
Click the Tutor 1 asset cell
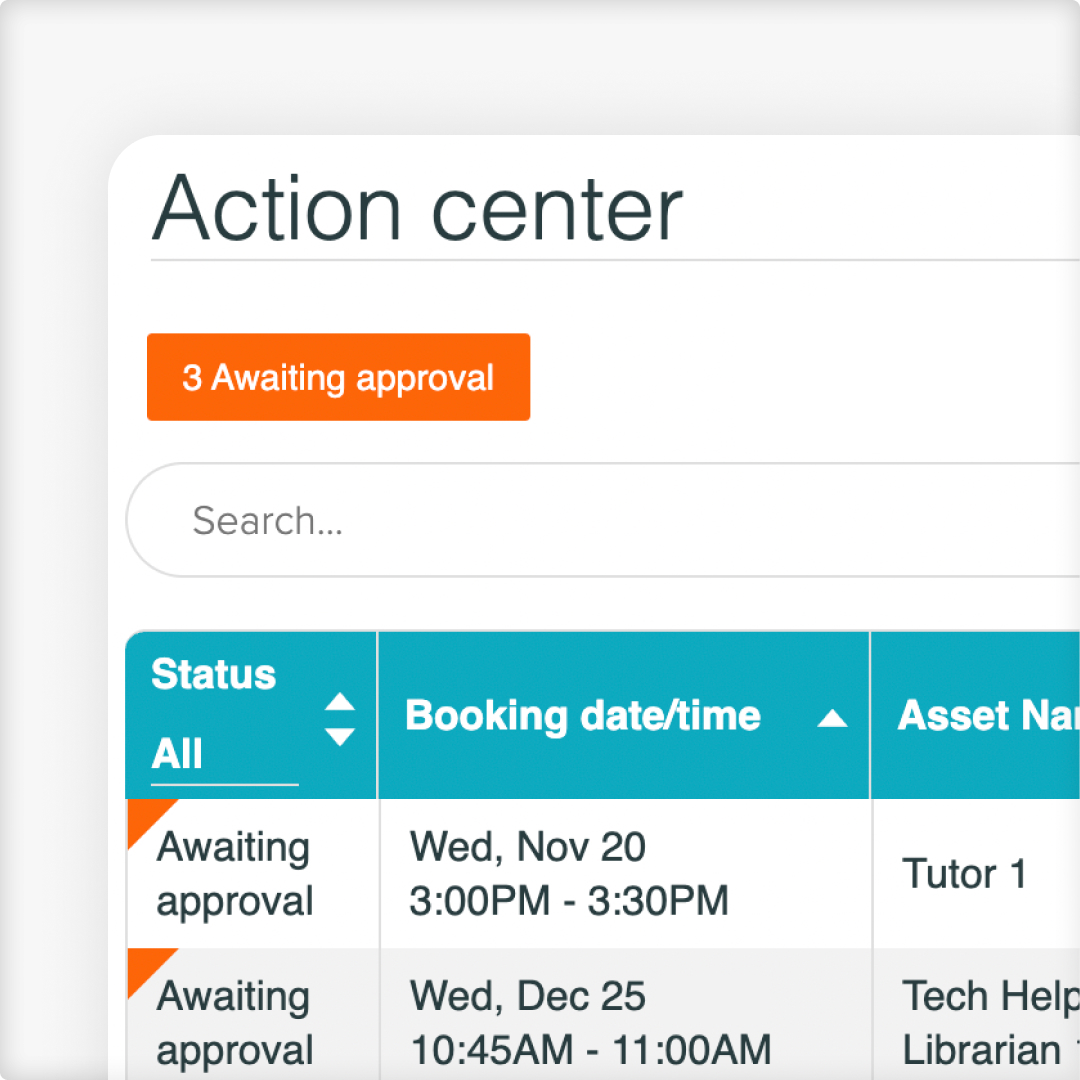(964, 874)
